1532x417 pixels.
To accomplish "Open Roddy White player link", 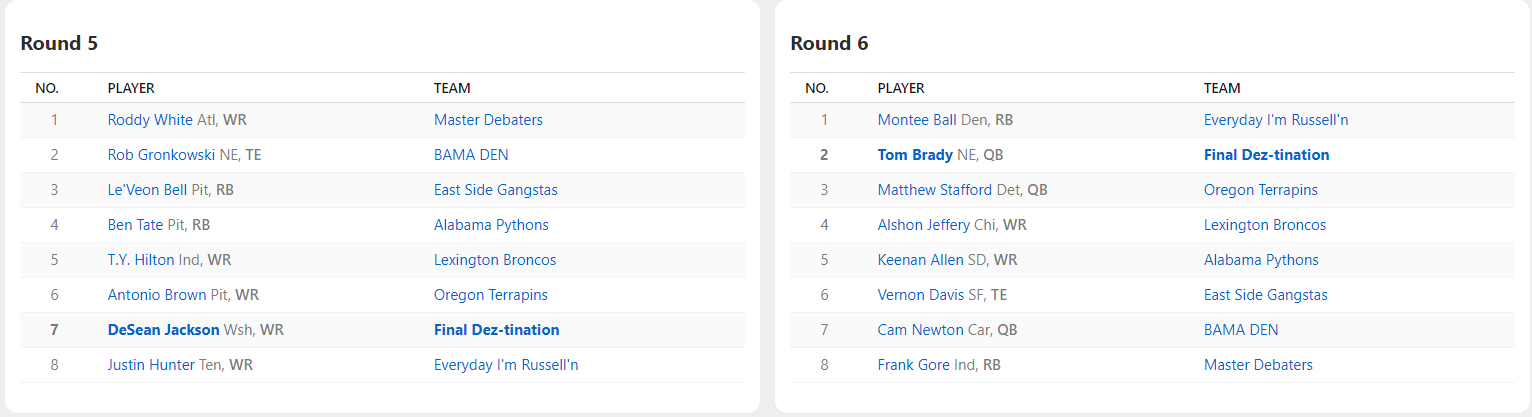I will (150, 120).
